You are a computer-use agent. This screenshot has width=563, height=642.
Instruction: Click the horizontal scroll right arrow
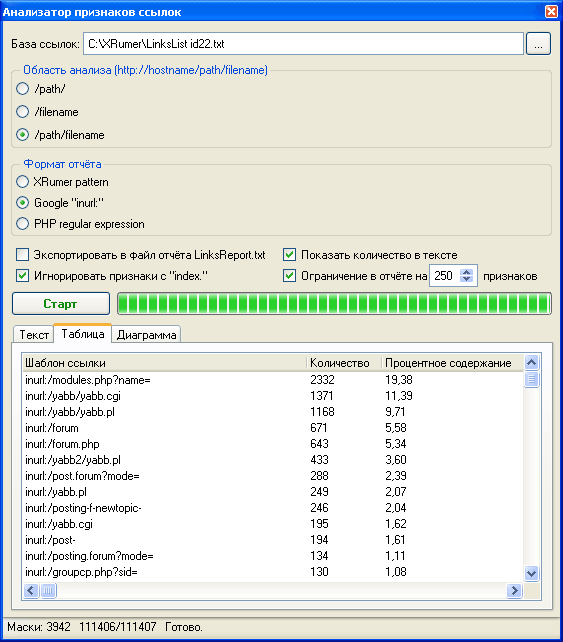pyautogui.click(x=514, y=590)
